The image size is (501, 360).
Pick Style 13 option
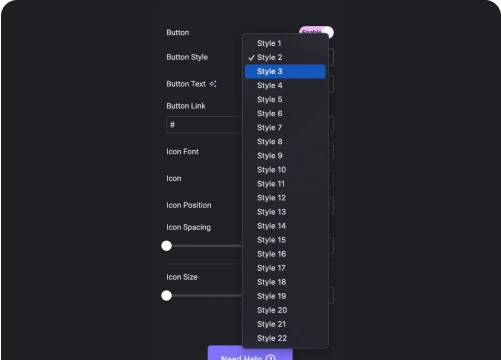285,212
